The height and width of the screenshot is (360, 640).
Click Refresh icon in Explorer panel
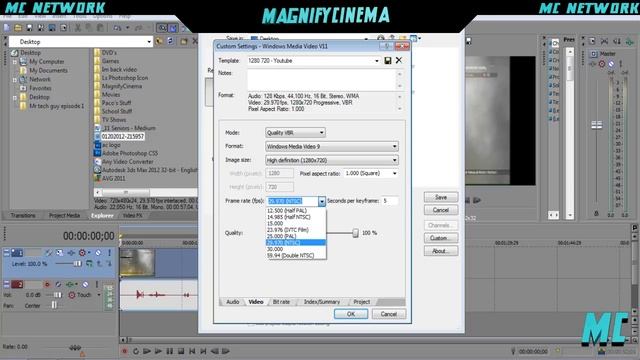pyautogui.click(x=171, y=42)
